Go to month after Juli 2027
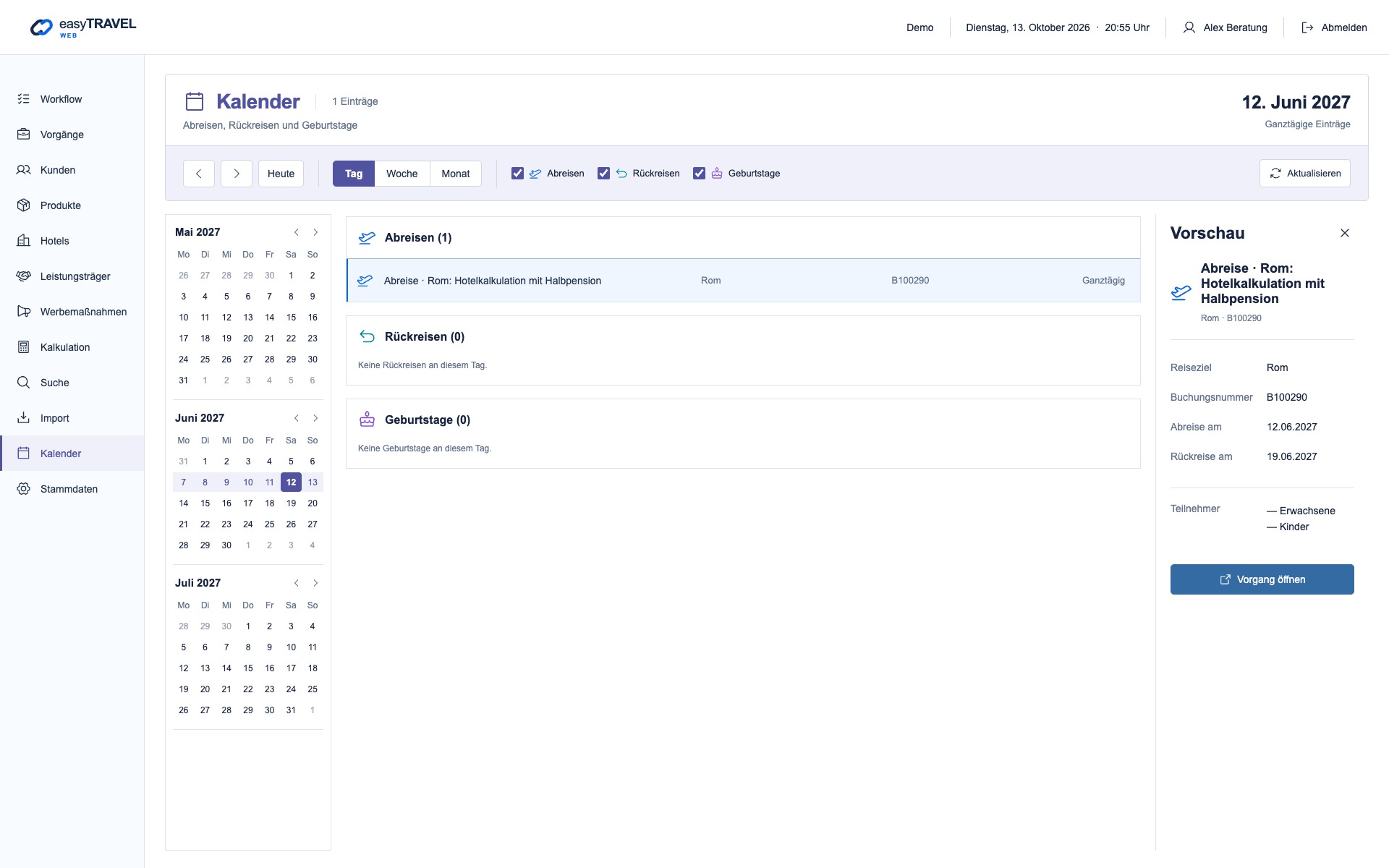 [315, 583]
